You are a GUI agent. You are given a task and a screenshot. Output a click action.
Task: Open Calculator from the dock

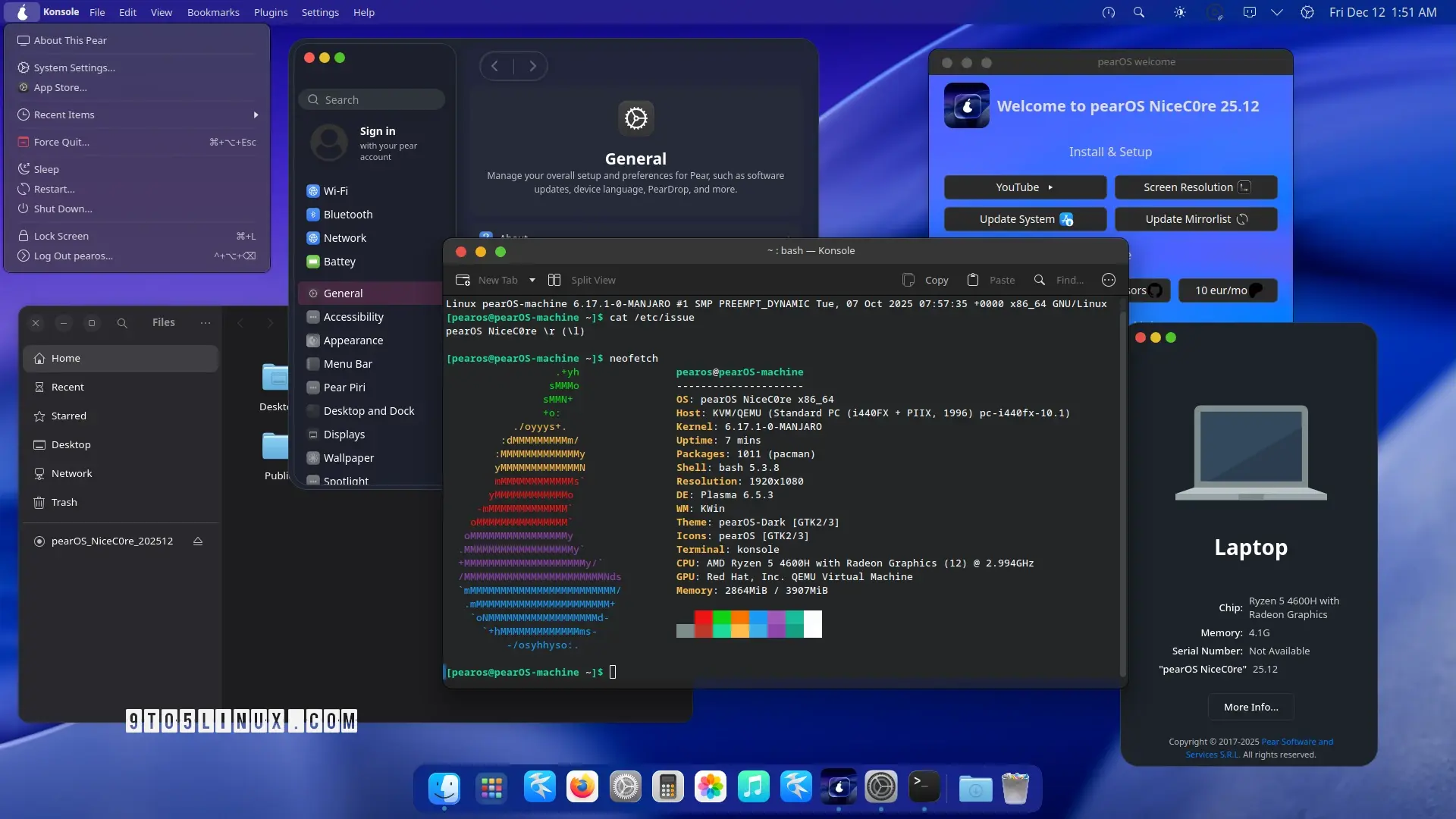click(x=668, y=787)
